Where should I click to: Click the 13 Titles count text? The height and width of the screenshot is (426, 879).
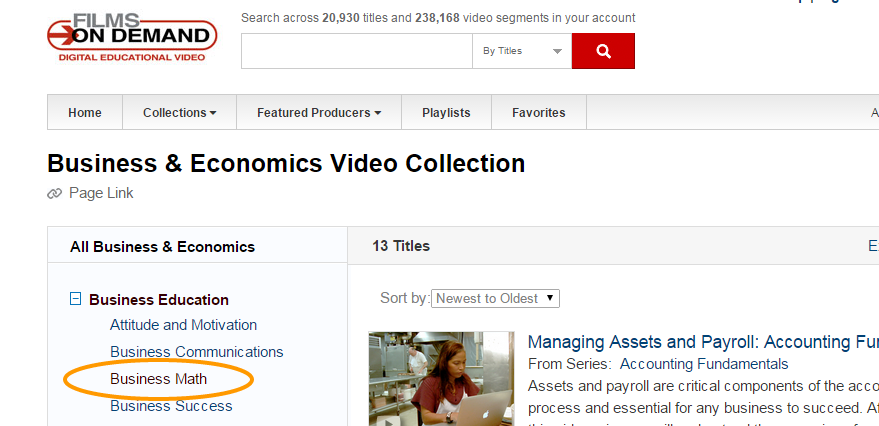point(401,246)
